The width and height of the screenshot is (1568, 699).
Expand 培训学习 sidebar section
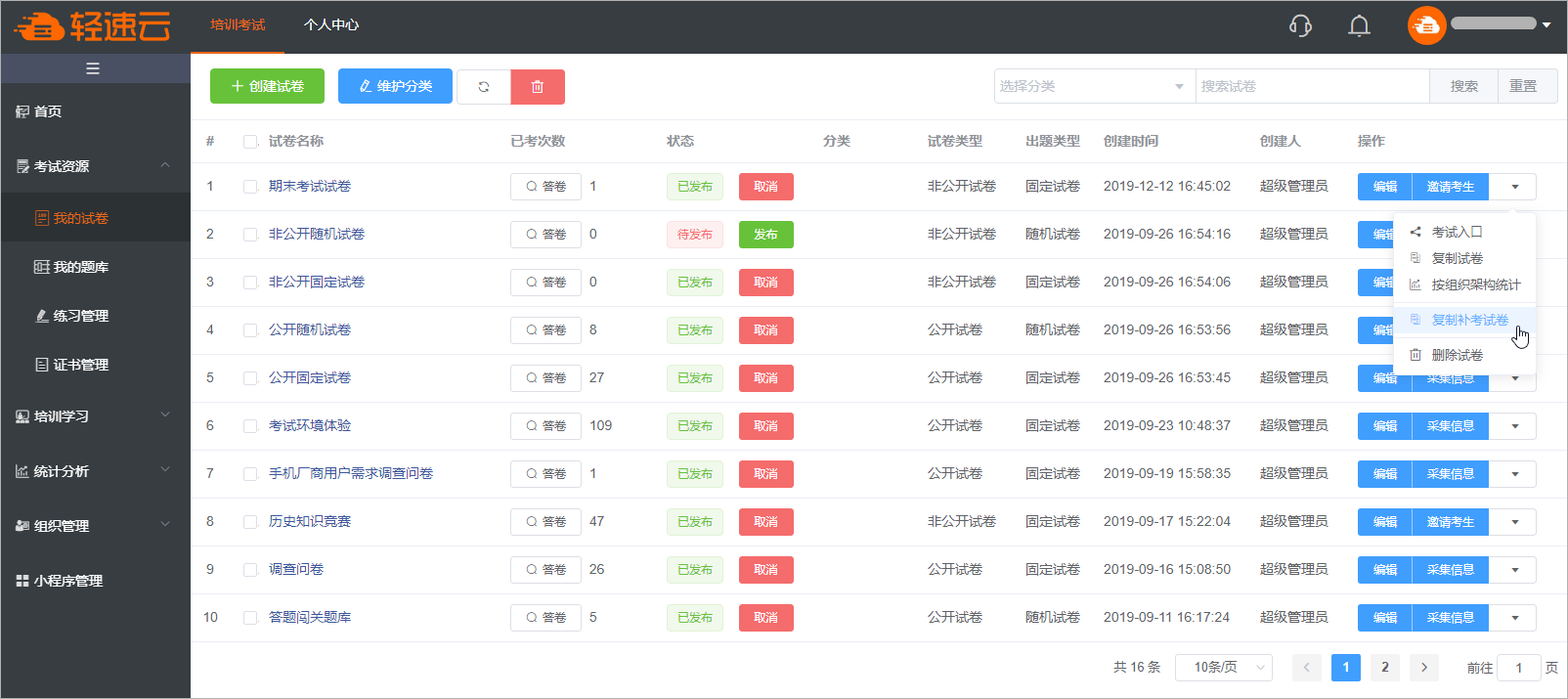(95, 416)
